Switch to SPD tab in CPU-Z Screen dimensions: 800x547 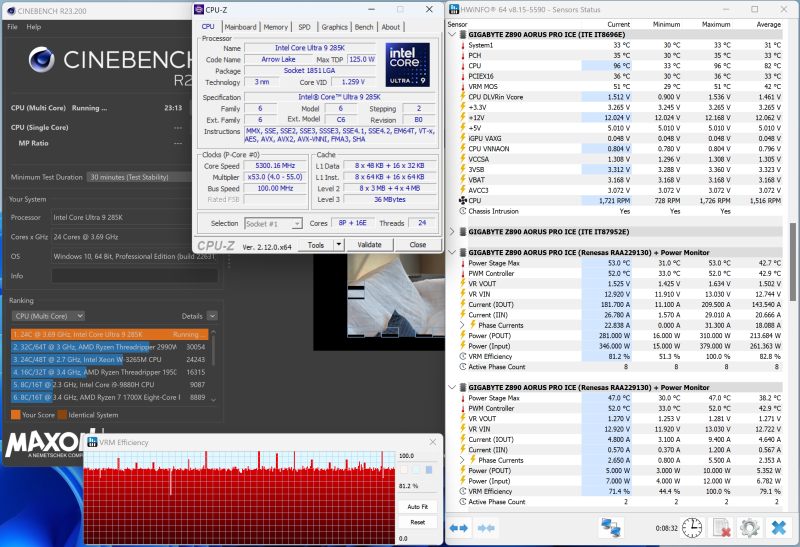pyautogui.click(x=304, y=27)
